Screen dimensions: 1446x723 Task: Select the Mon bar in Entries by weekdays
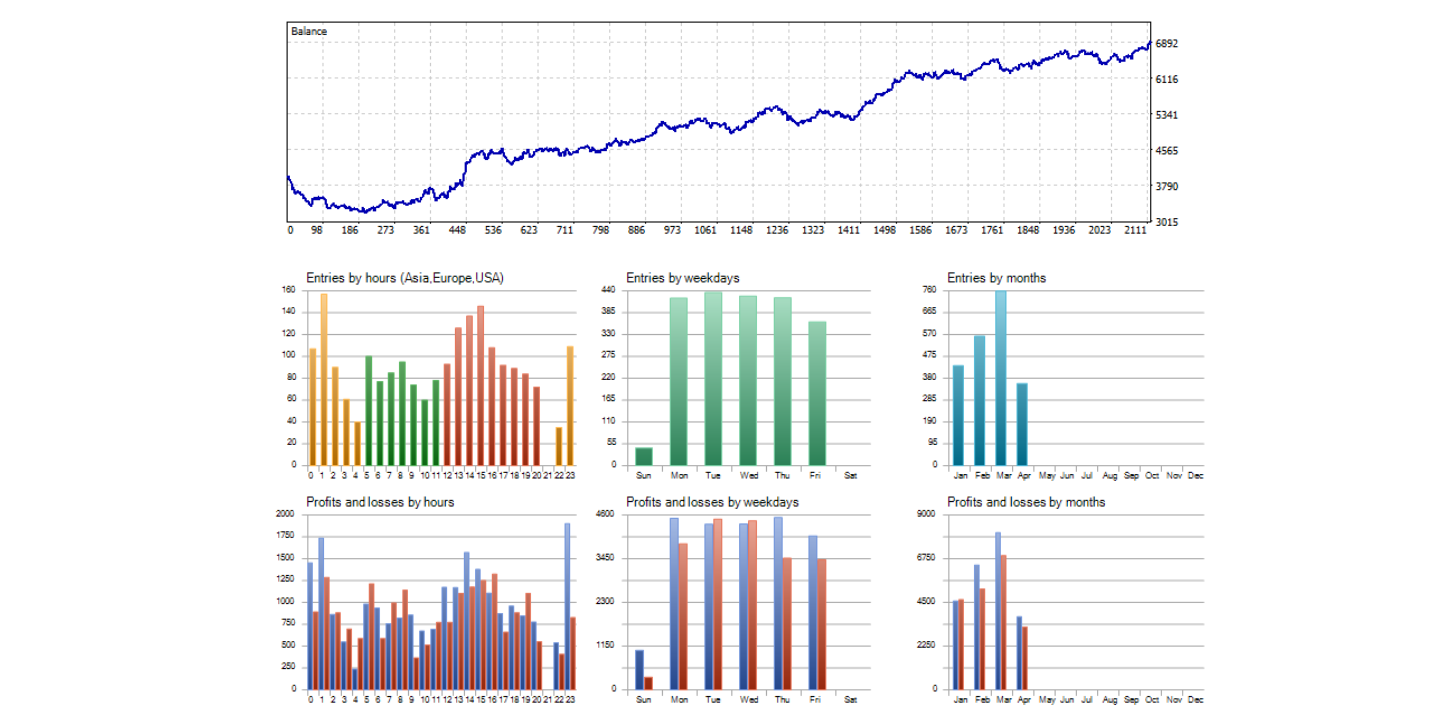pos(678,381)
